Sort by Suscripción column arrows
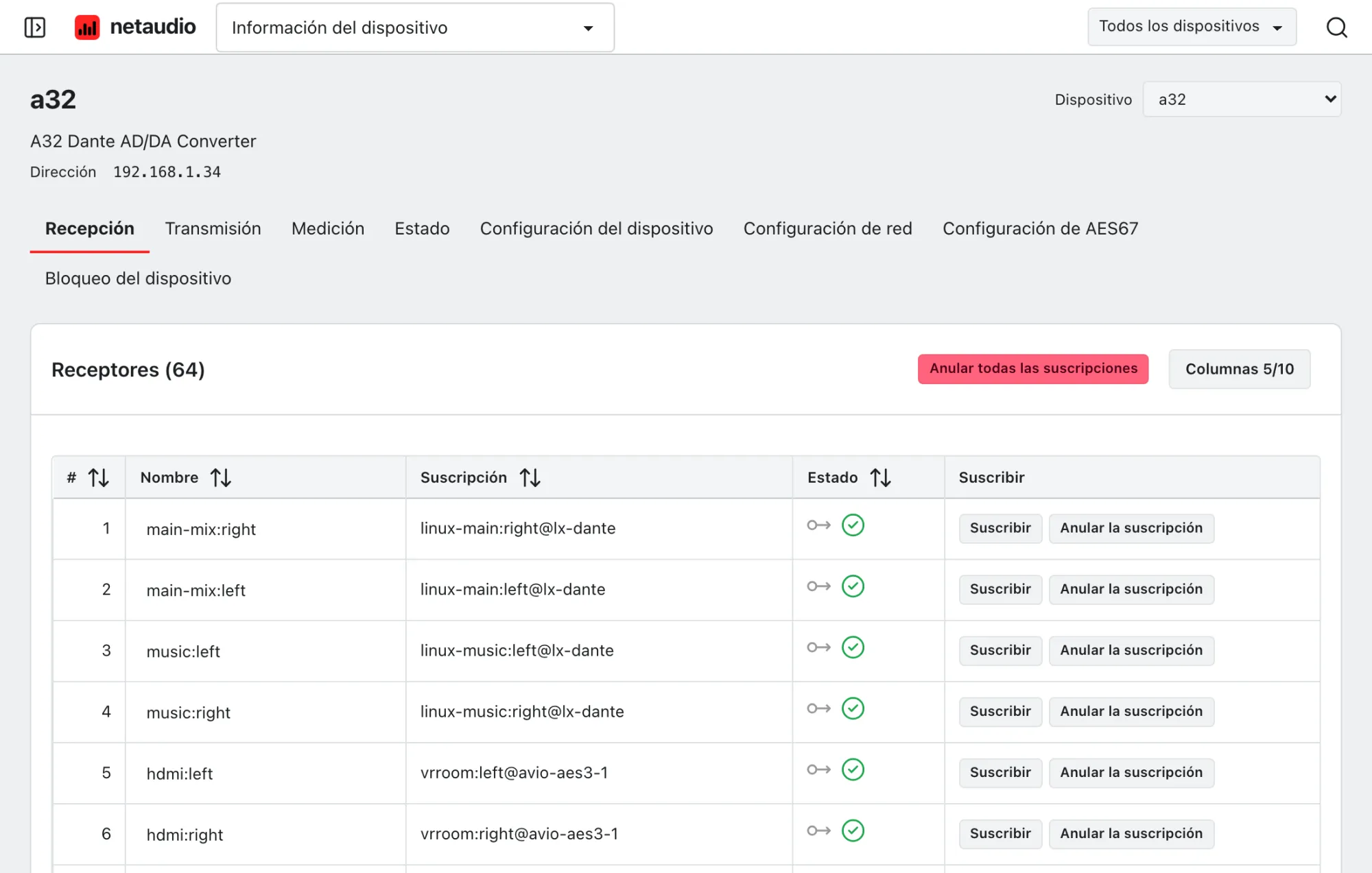The height and width of the screenshot is (873, 1372). coord(530,477)
